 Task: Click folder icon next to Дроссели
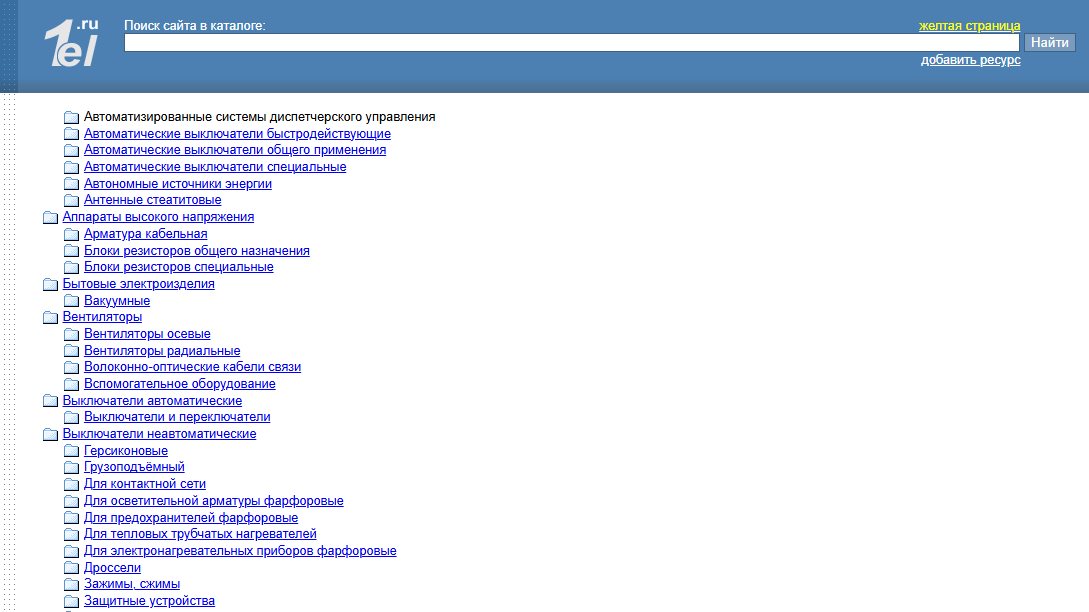point(71,568)
